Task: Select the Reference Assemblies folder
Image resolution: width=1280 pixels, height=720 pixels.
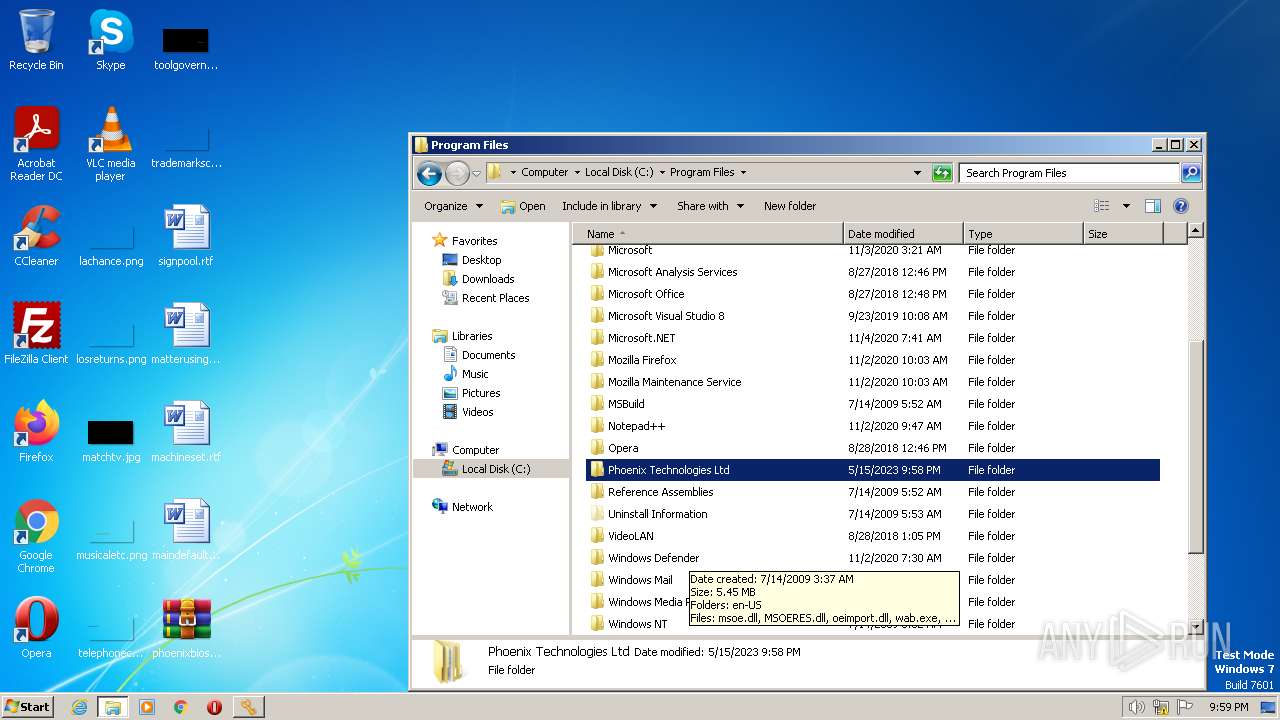Action: click(x=660, y=492)
